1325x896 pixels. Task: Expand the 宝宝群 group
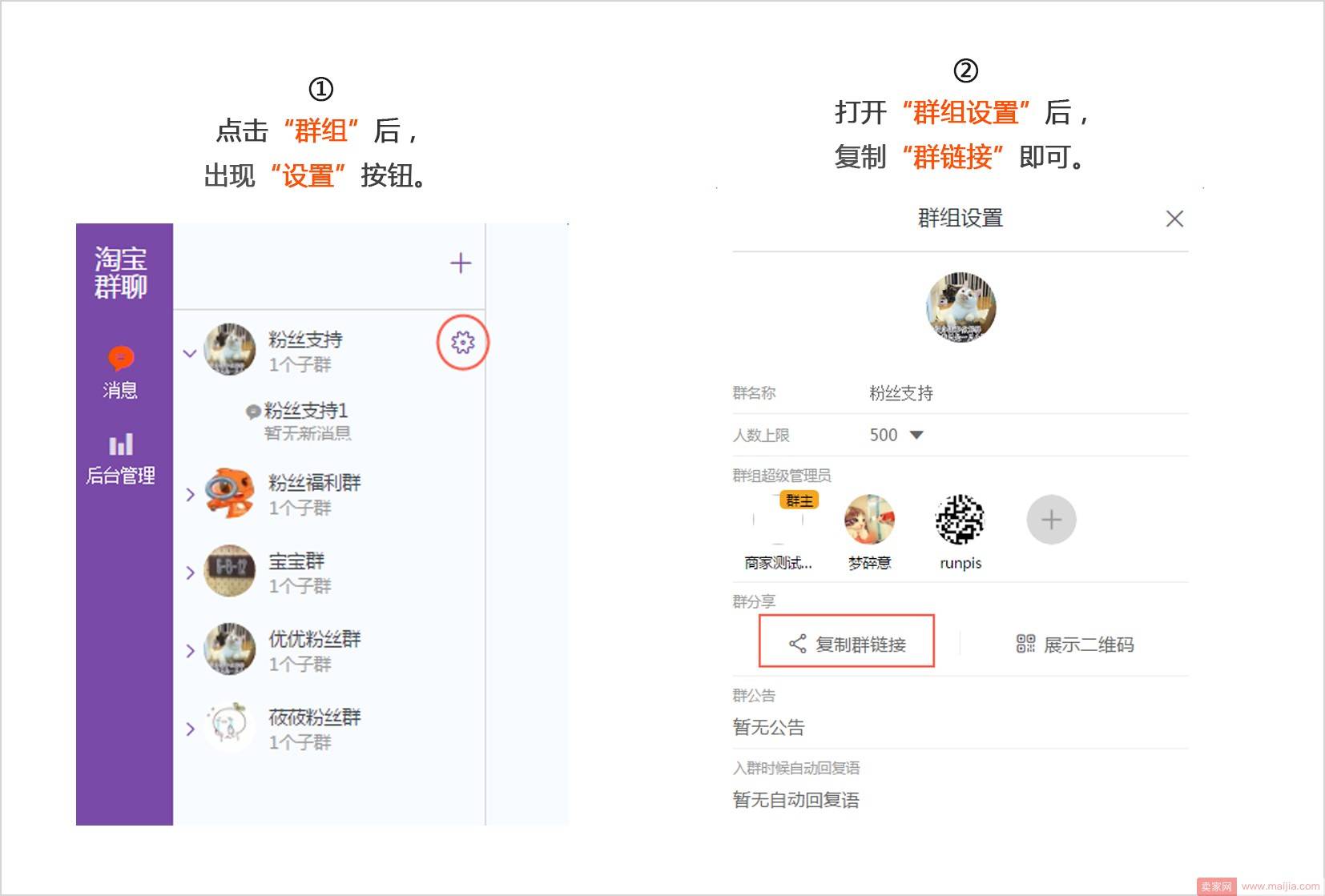[x=190, y=573]
